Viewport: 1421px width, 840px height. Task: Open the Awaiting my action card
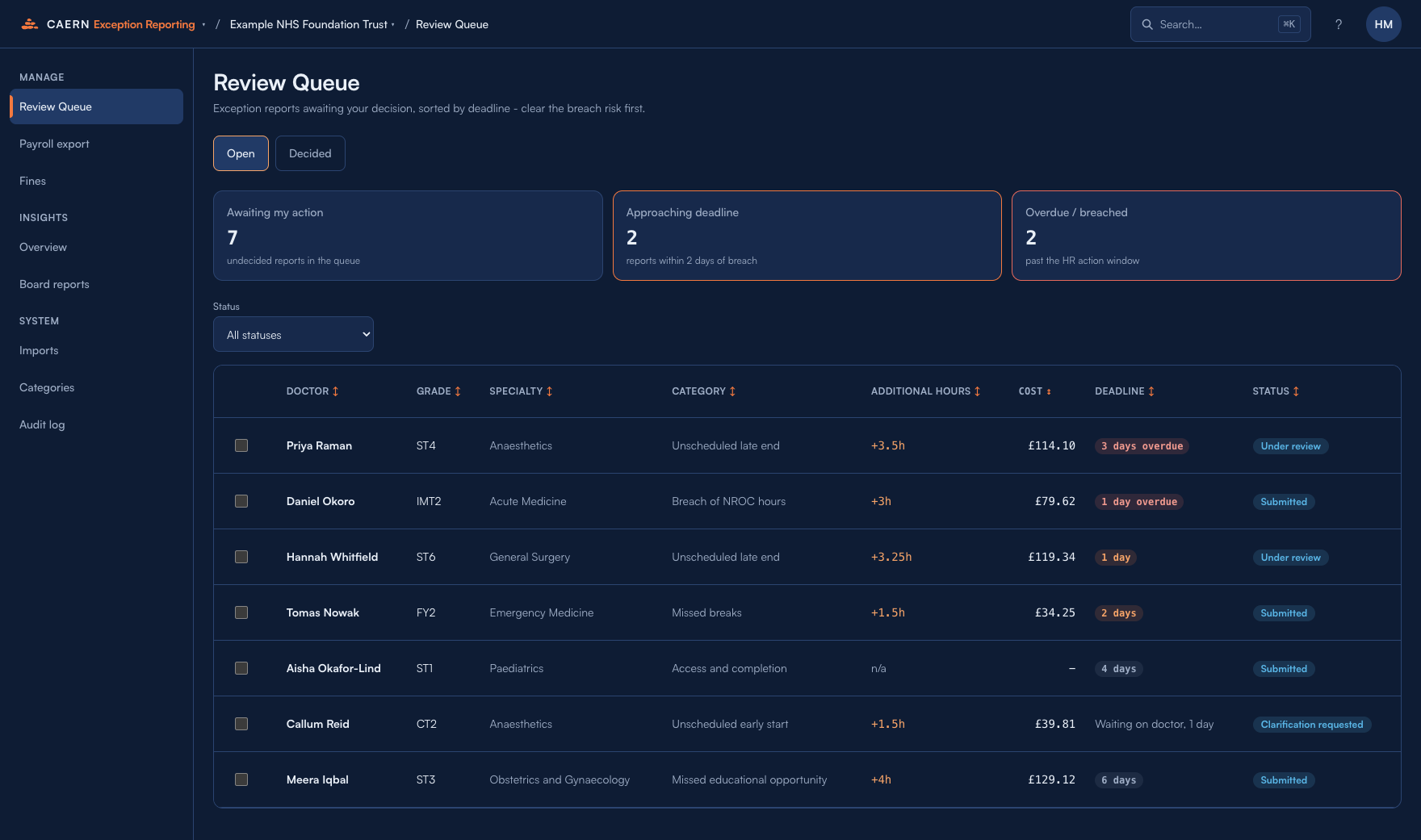(408, 236)
